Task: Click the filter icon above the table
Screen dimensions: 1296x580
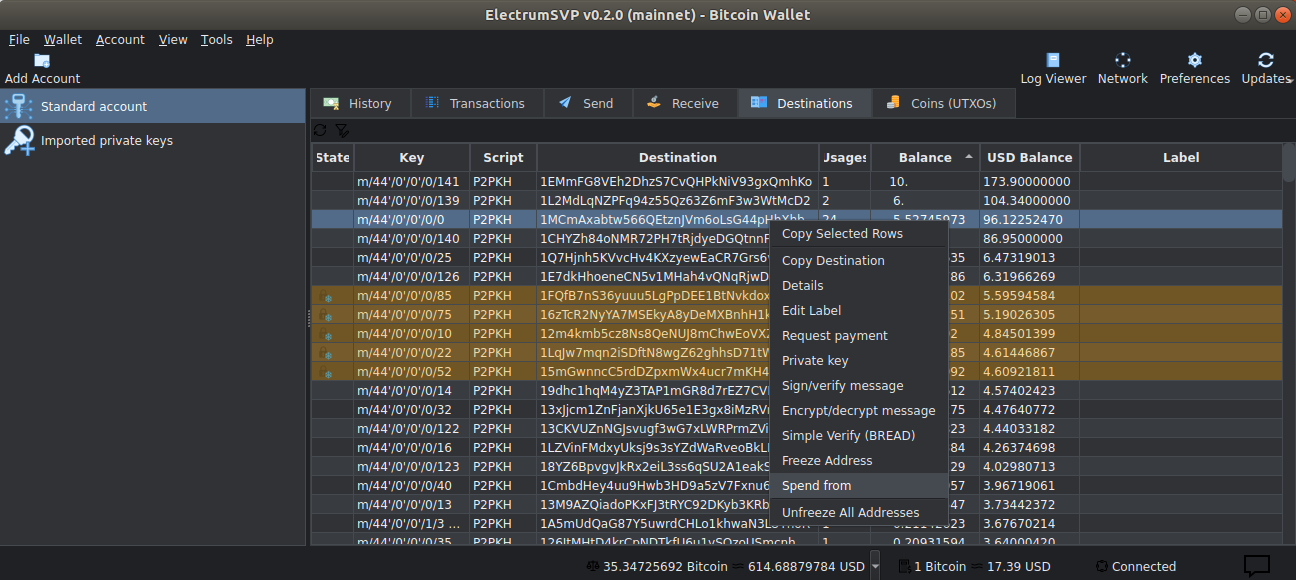Action: (342, 130)
